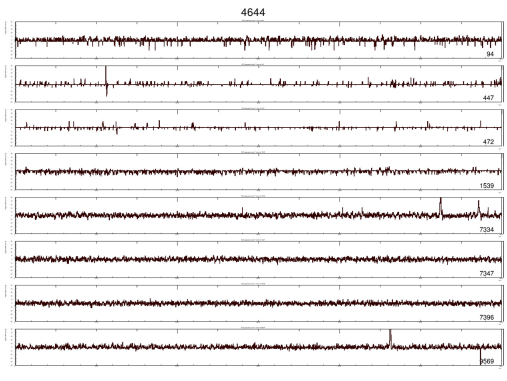Click the figure title 4644
507x381 pixels.
253,12
